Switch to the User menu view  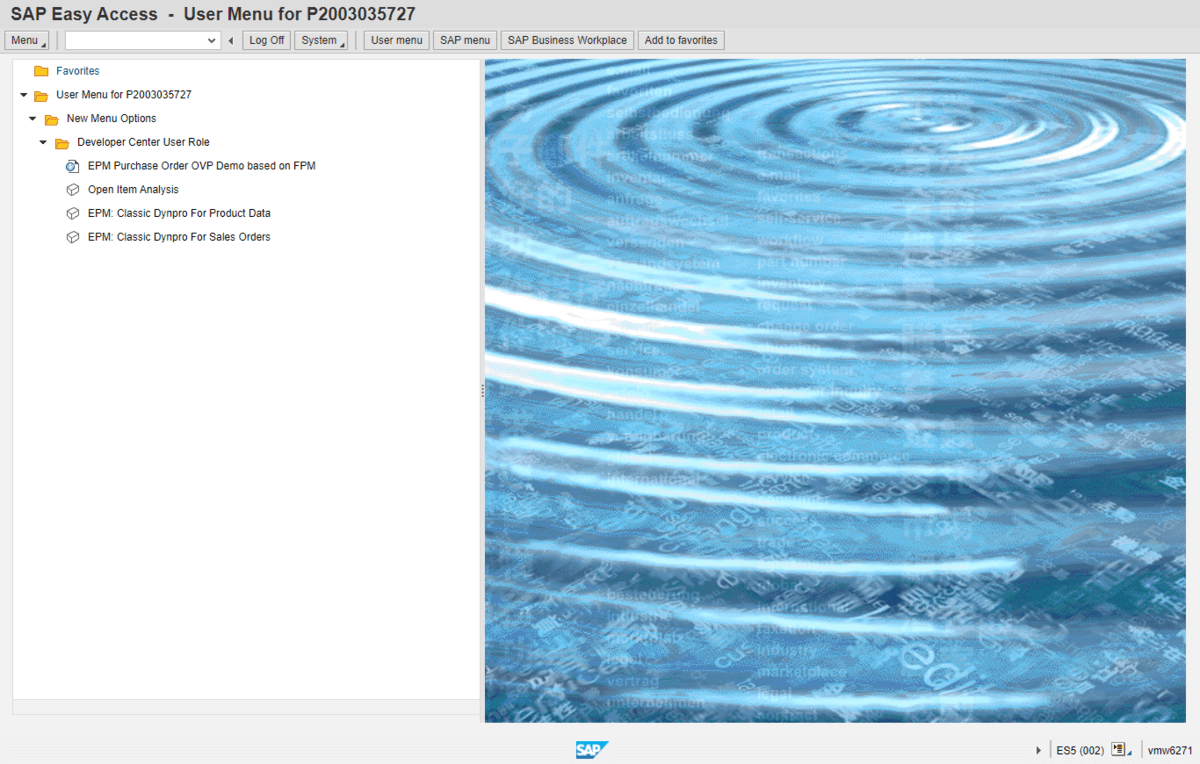click(397, 41)
